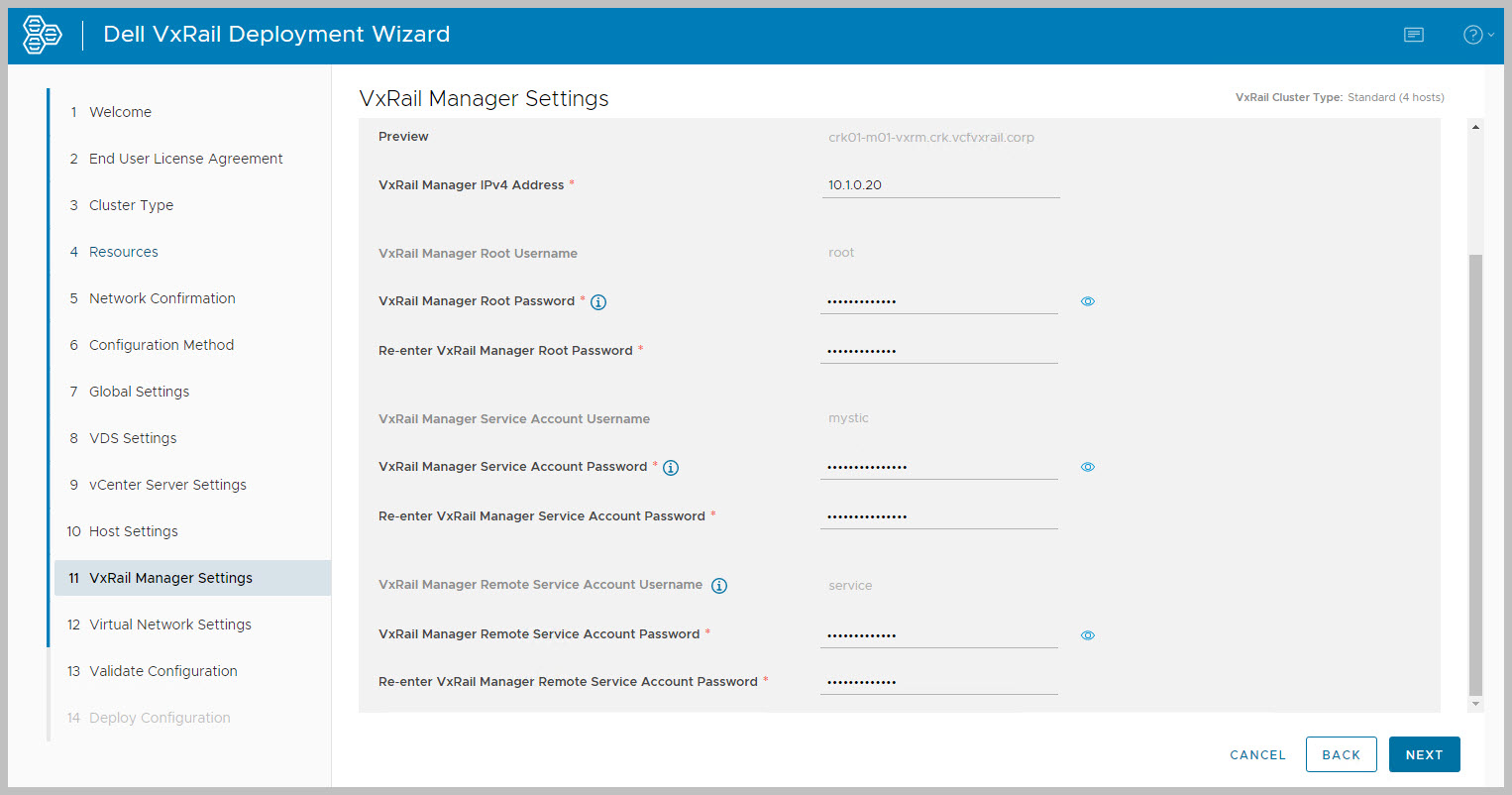Open the messages panel icon in header
Image resolution: width=1512 pixels, height=795 pixels.
click(x=1414, y=35)
